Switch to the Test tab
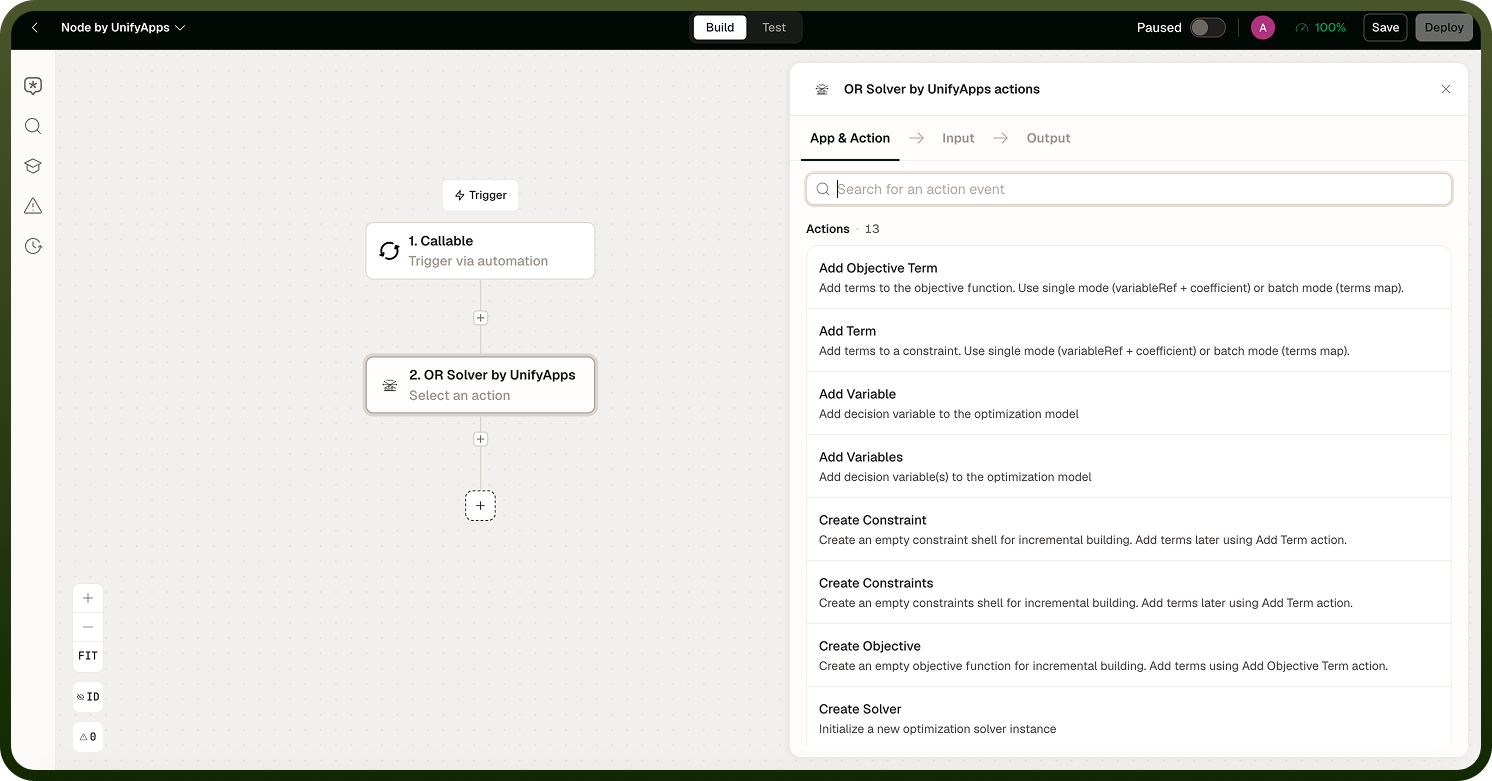This screenshot has height=781, width=1492. tap(774, 28)
